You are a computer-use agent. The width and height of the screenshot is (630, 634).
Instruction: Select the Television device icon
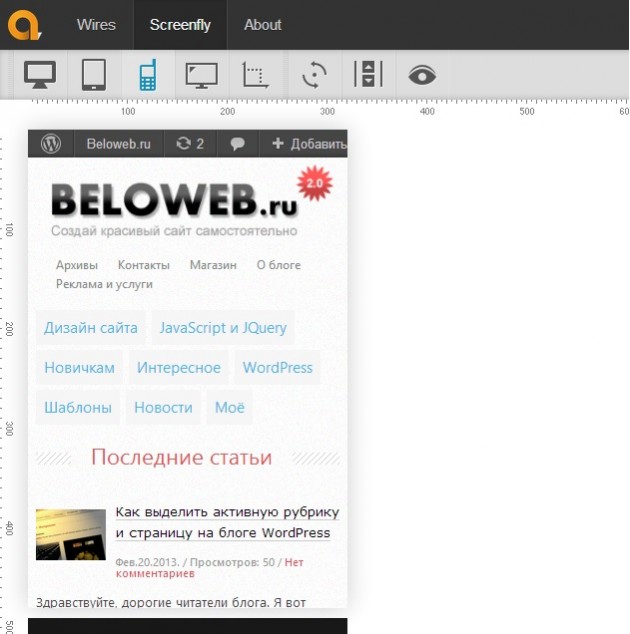tap(201, 75)
